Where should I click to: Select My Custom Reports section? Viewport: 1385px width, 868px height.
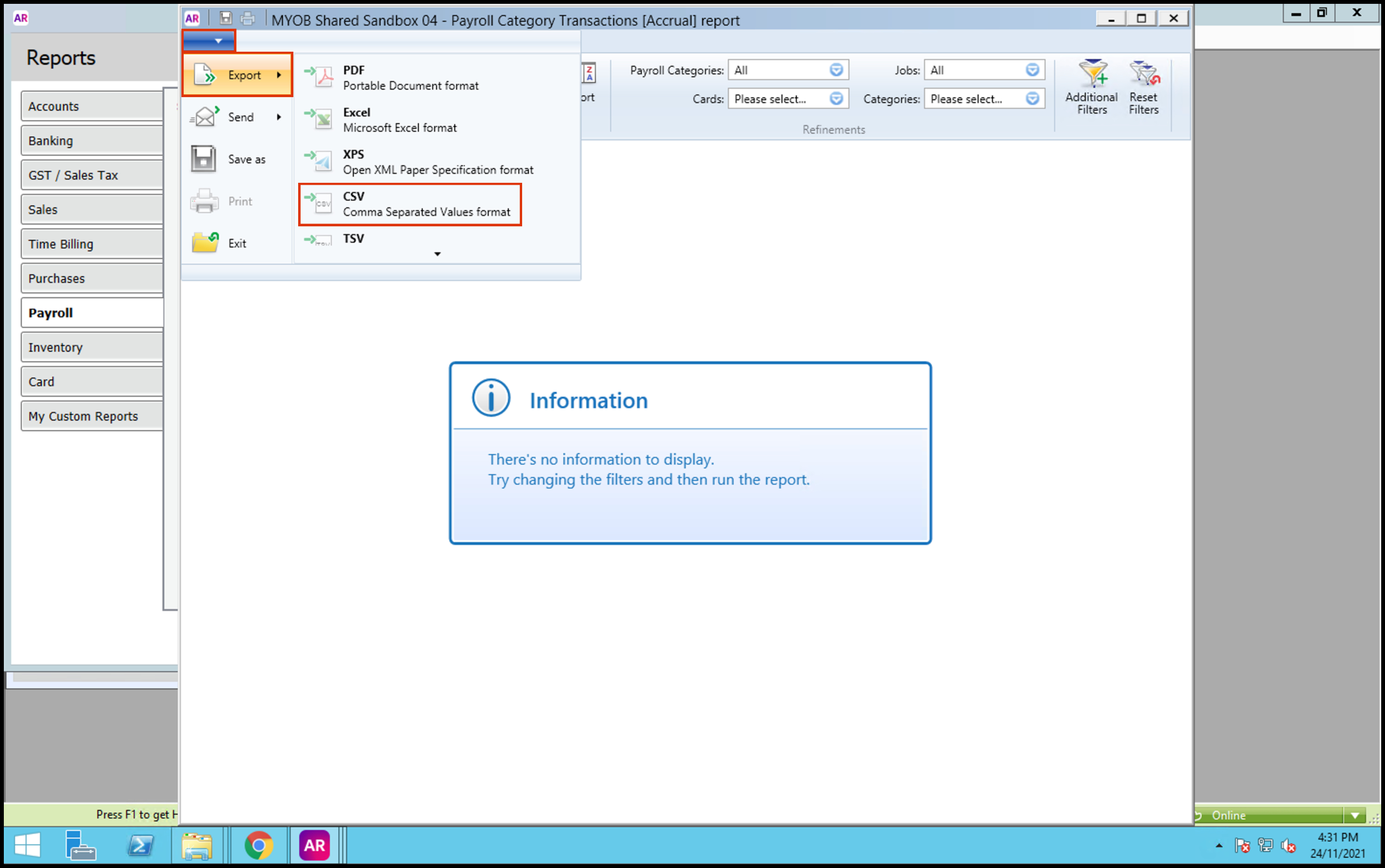coord(92,416)
